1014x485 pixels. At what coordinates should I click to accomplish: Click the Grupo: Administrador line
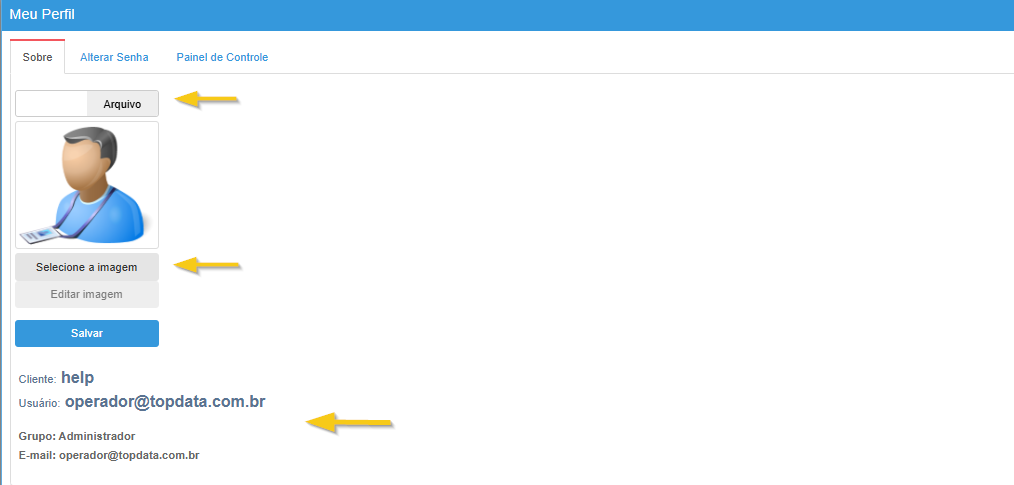point(77,436)
